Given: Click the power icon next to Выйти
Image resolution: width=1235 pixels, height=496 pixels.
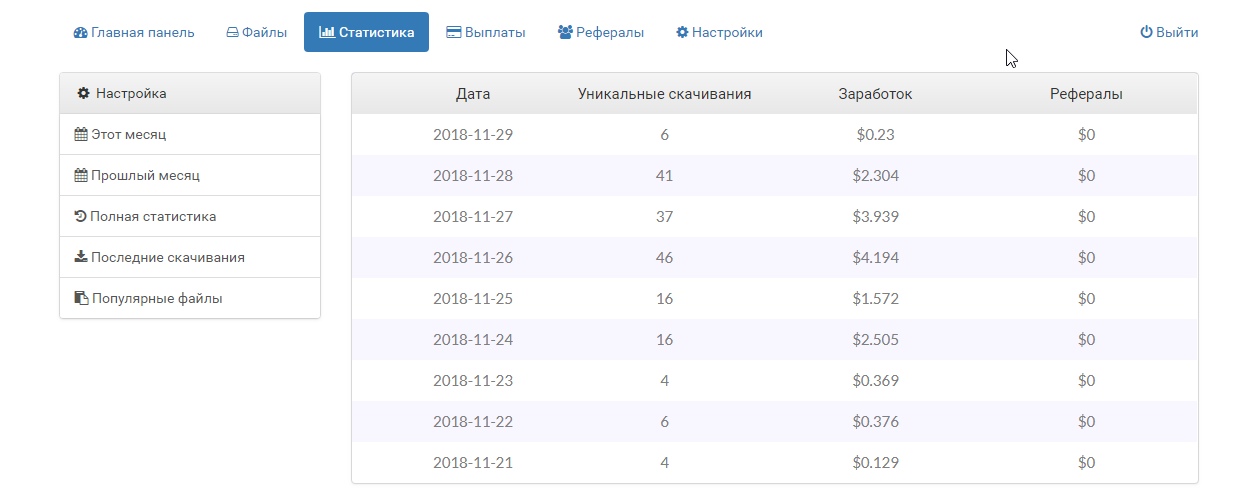Looking at the screenshot, I should coord(1146,32).
